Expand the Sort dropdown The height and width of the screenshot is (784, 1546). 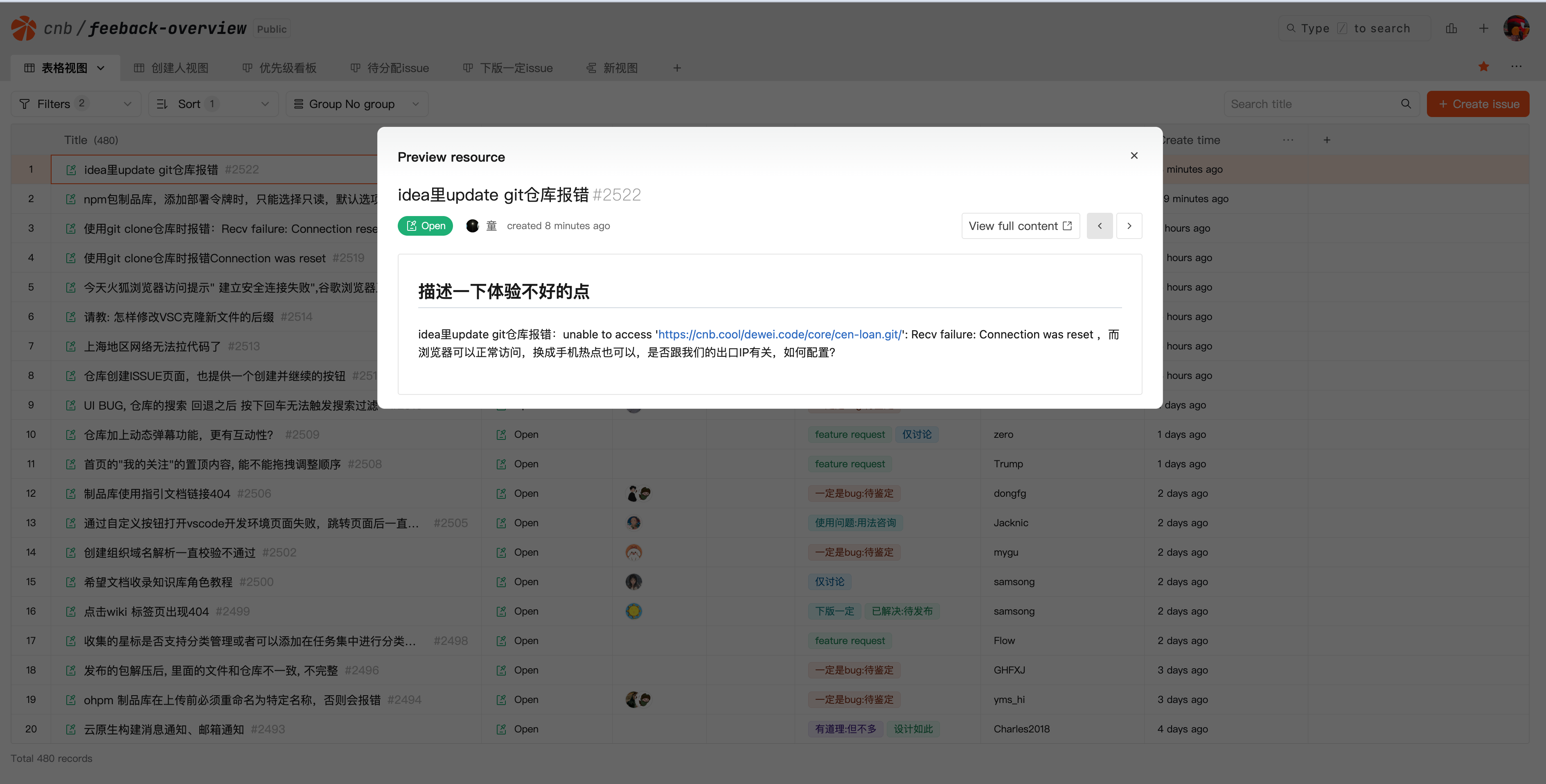(213, 104)
